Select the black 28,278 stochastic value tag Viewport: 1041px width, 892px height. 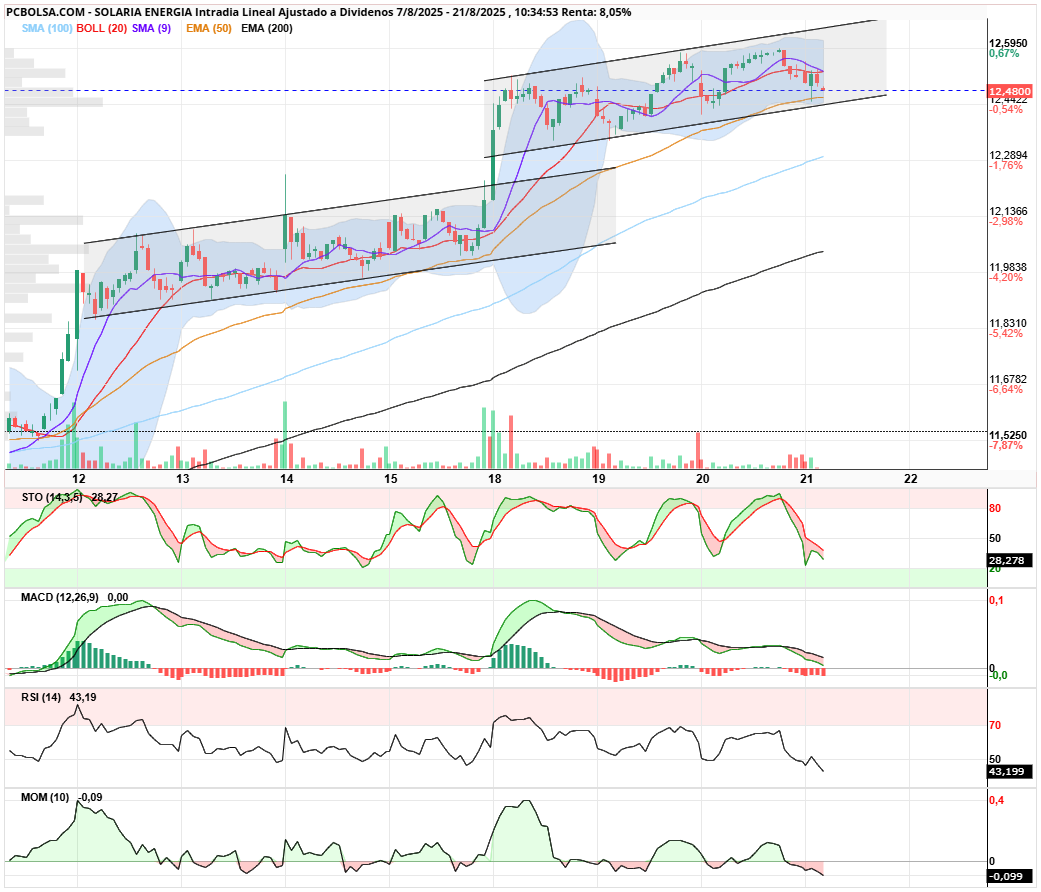(1010, 561)
